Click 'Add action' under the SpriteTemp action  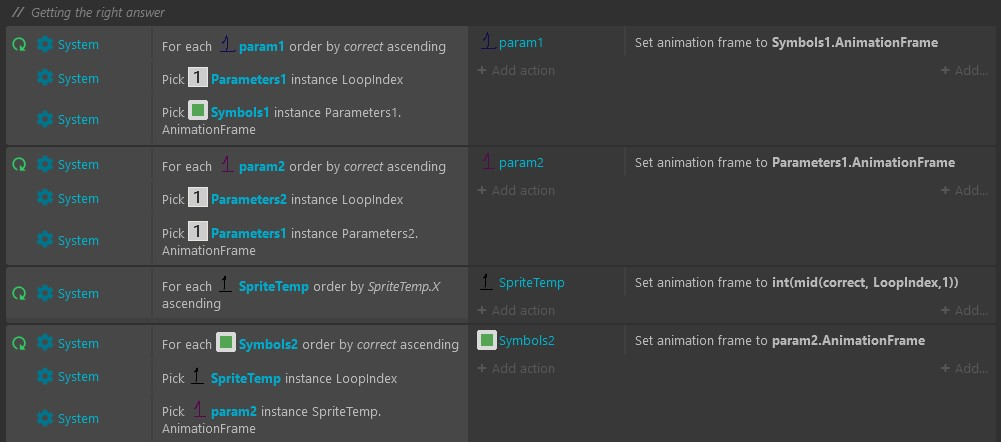click(x=516, y=310)
